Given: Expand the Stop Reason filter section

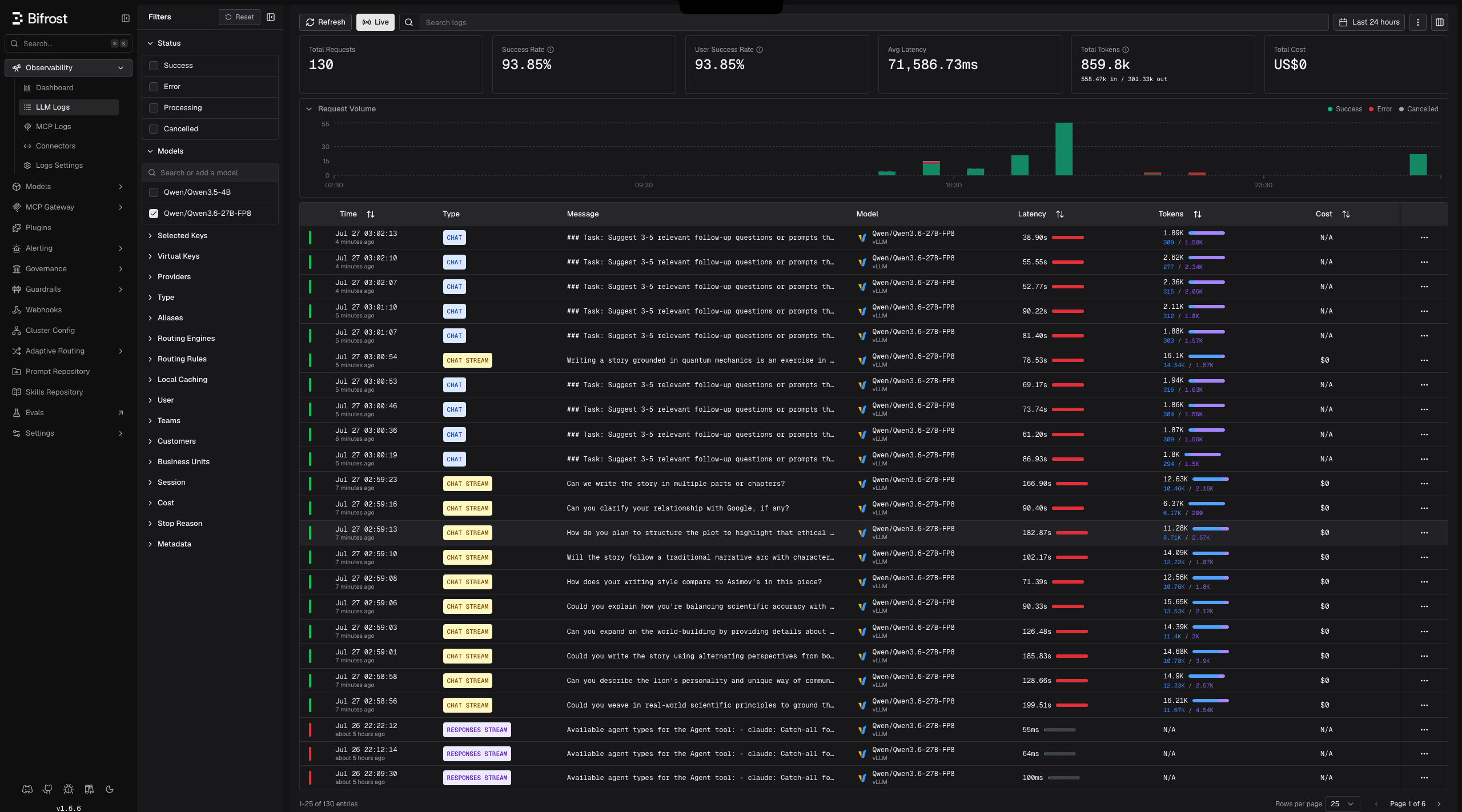Looking at the screenshot, I should 175,524.
